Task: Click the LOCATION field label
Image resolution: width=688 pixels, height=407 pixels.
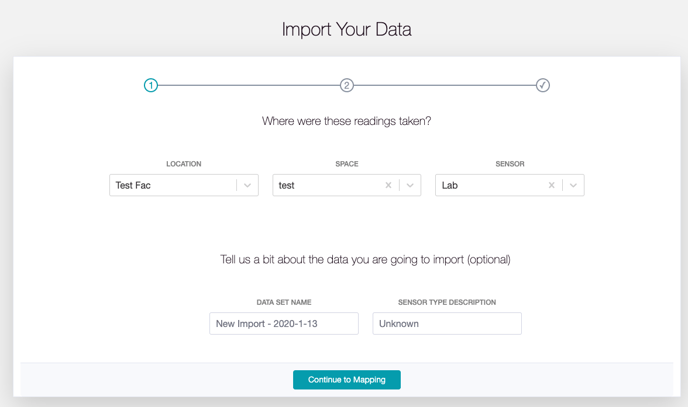Action: (x=183, y=164)
